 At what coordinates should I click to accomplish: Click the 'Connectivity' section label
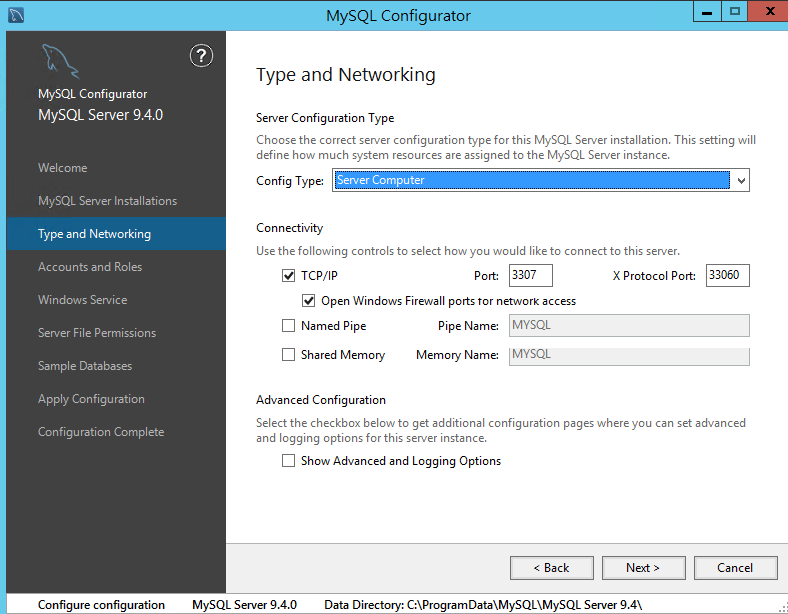[289, 228]
